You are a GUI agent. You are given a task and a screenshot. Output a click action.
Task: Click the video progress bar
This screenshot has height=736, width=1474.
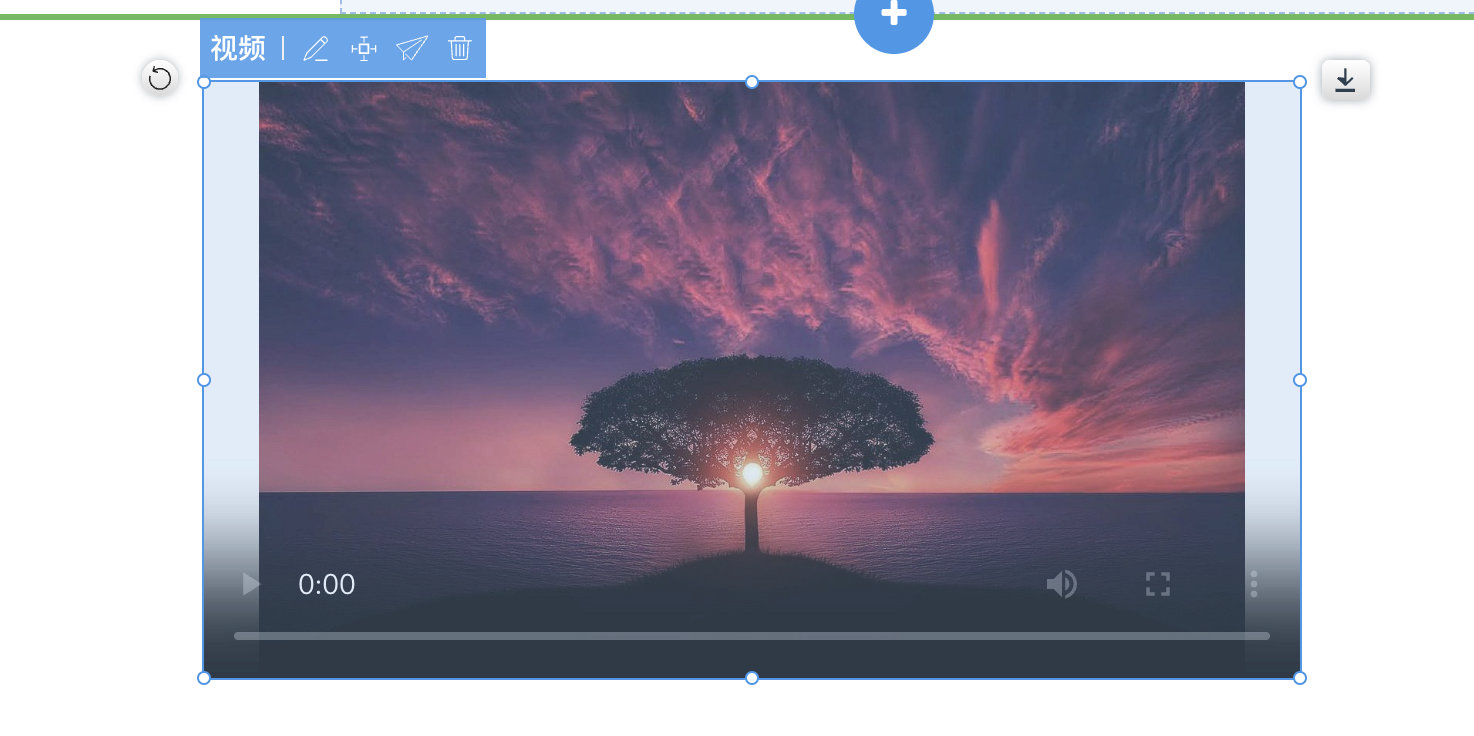coord(752,635)
